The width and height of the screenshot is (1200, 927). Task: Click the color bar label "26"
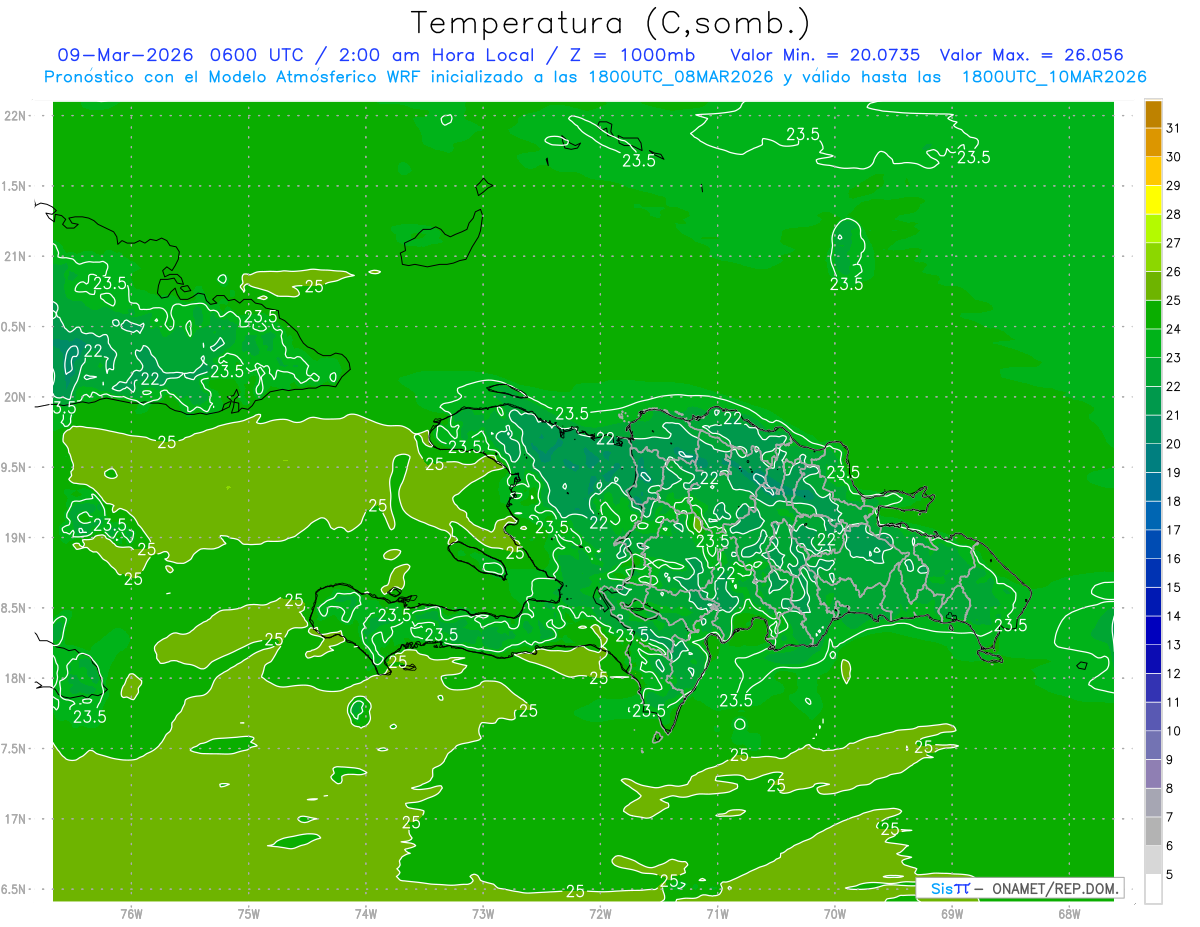point(1174,272)
